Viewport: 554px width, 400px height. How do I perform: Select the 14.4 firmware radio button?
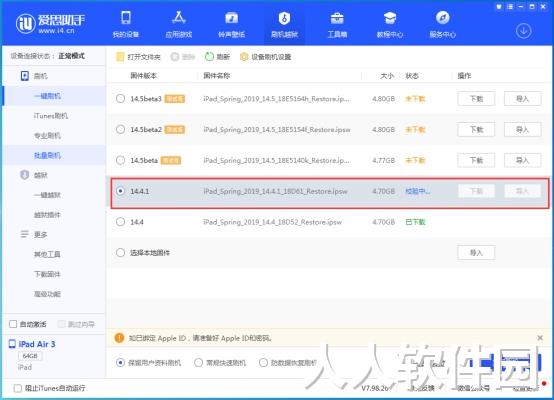pyautogui.click(x=120, y=222)
